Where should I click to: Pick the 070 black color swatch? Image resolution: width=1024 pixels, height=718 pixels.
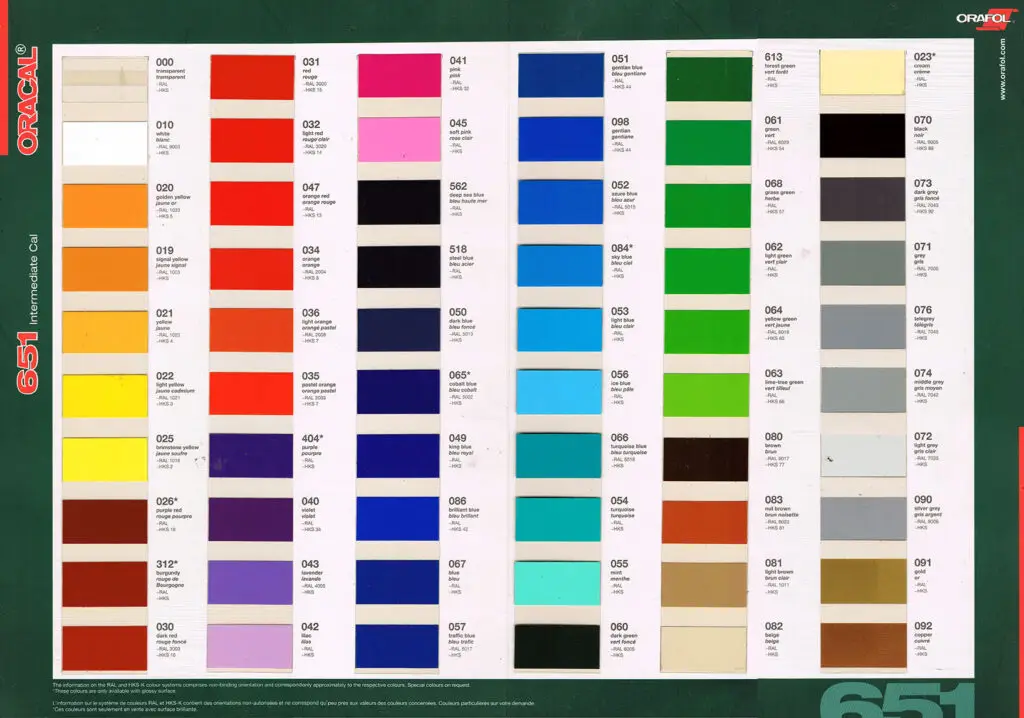[862, 135]
